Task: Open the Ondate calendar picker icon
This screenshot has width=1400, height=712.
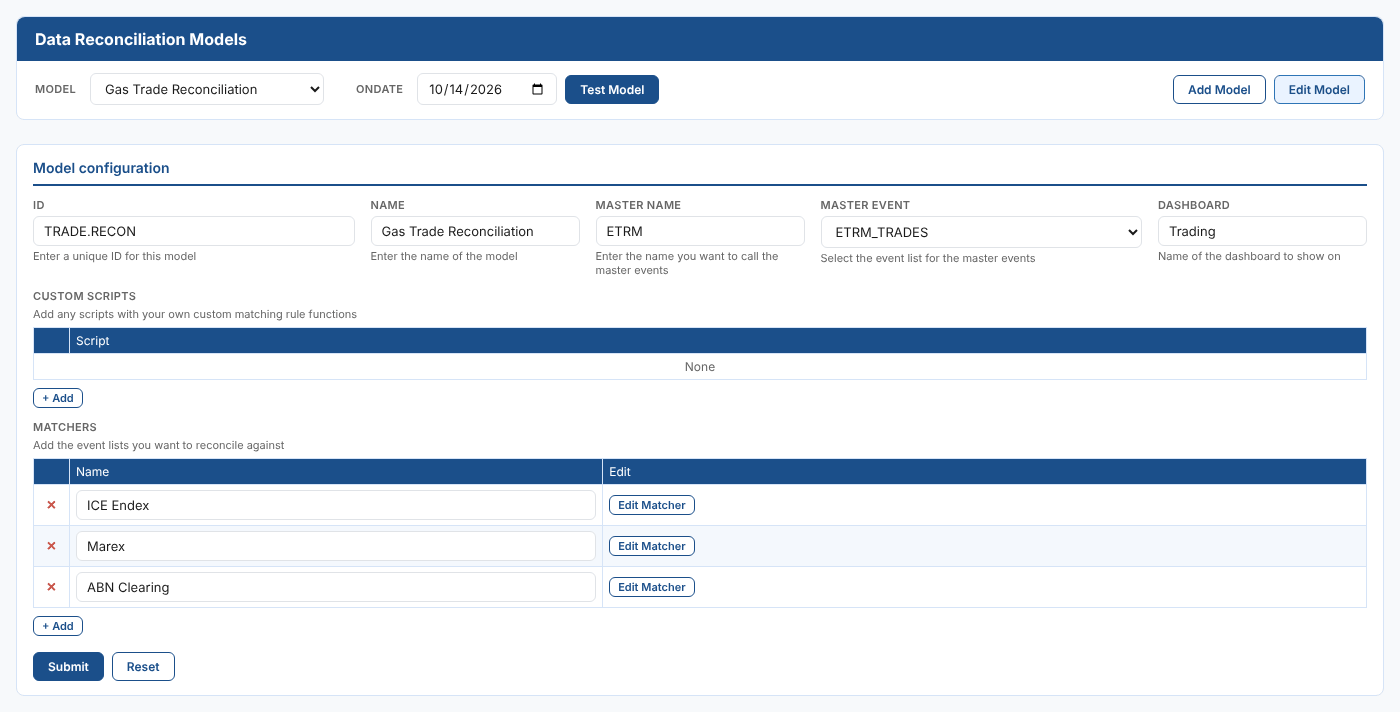Action: (538, 89)
